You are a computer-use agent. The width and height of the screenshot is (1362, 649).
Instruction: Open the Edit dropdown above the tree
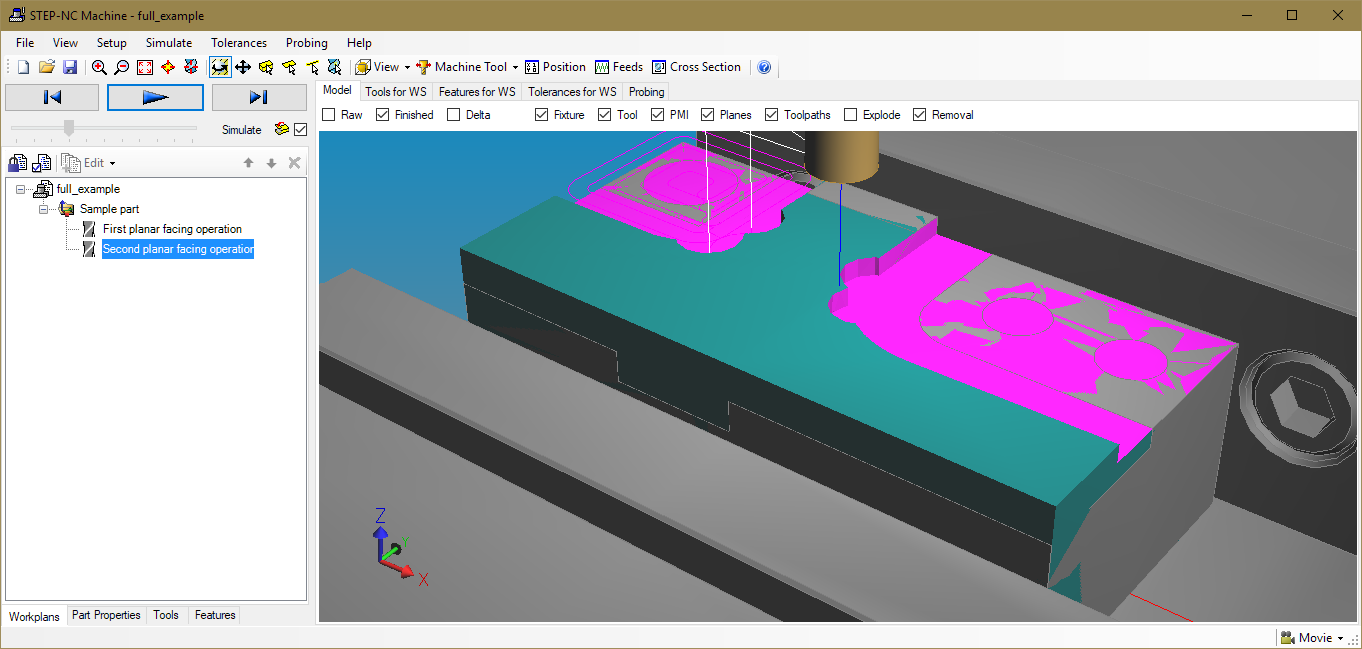click(x=88, y=163)
